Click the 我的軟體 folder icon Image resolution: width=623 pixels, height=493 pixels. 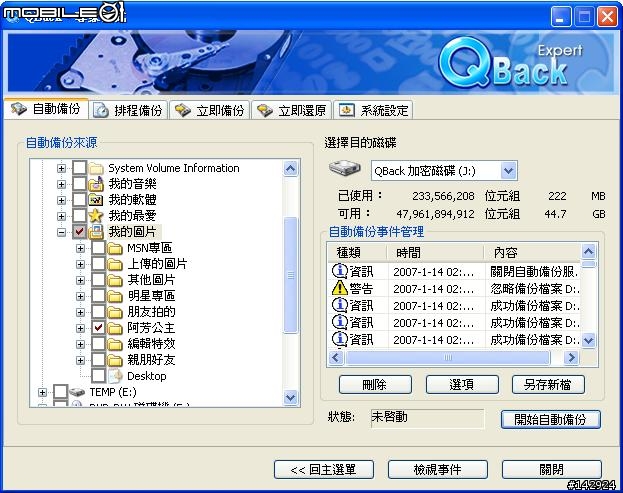(x=96, y=200)
